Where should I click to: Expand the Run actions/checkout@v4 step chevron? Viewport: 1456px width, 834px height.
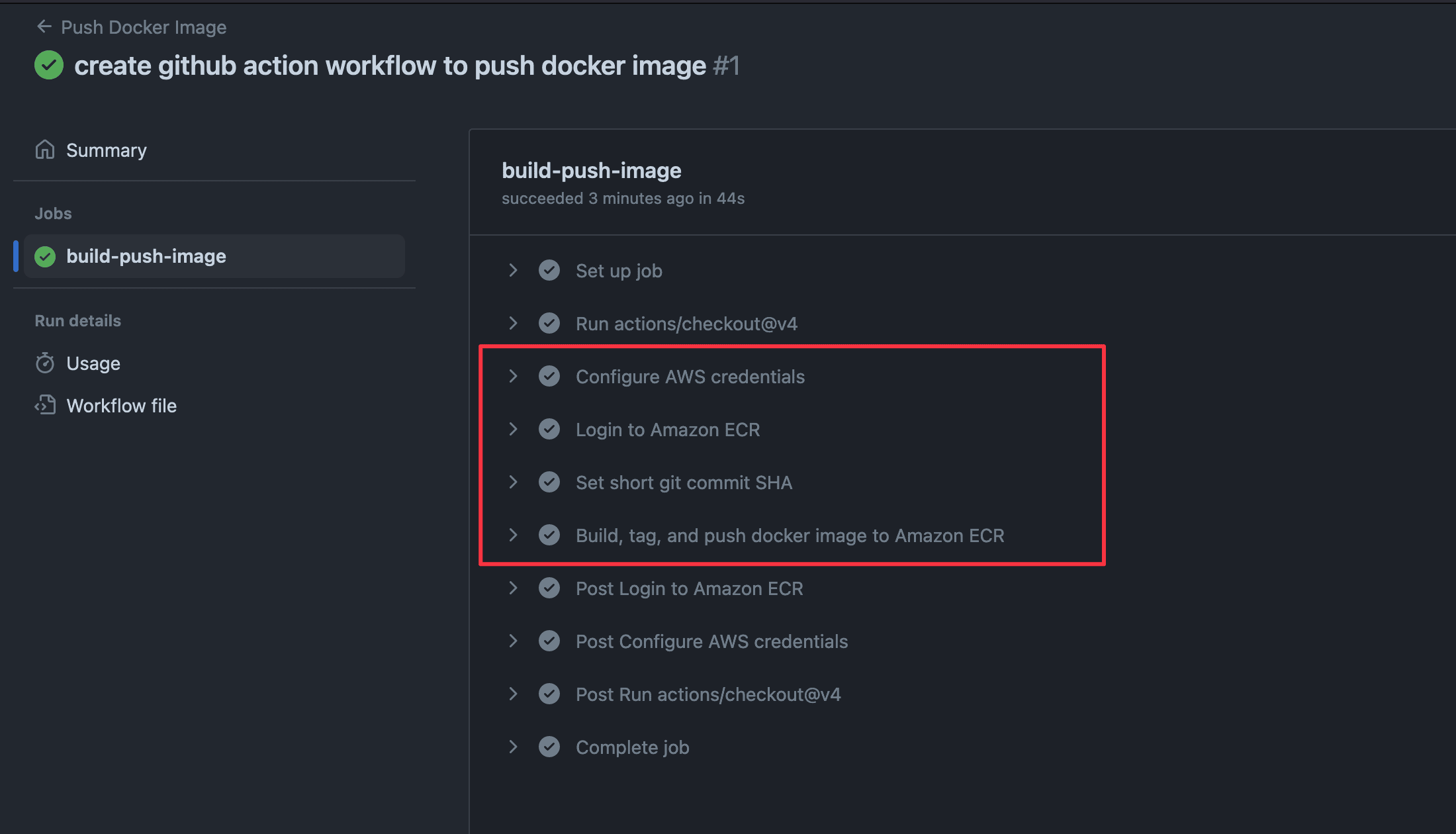513,323
